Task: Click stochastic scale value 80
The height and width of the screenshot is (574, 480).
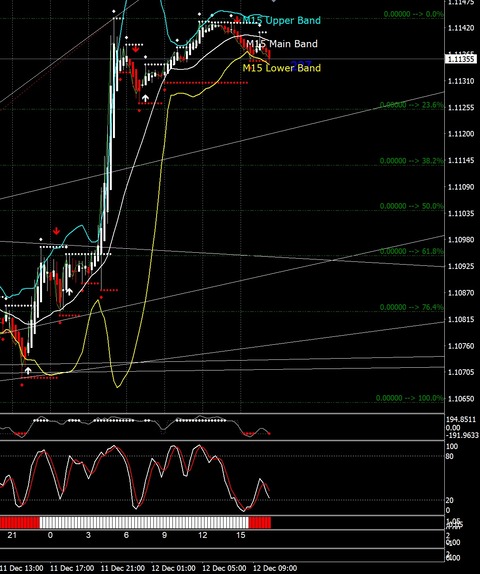Action: tap(450, 456)
